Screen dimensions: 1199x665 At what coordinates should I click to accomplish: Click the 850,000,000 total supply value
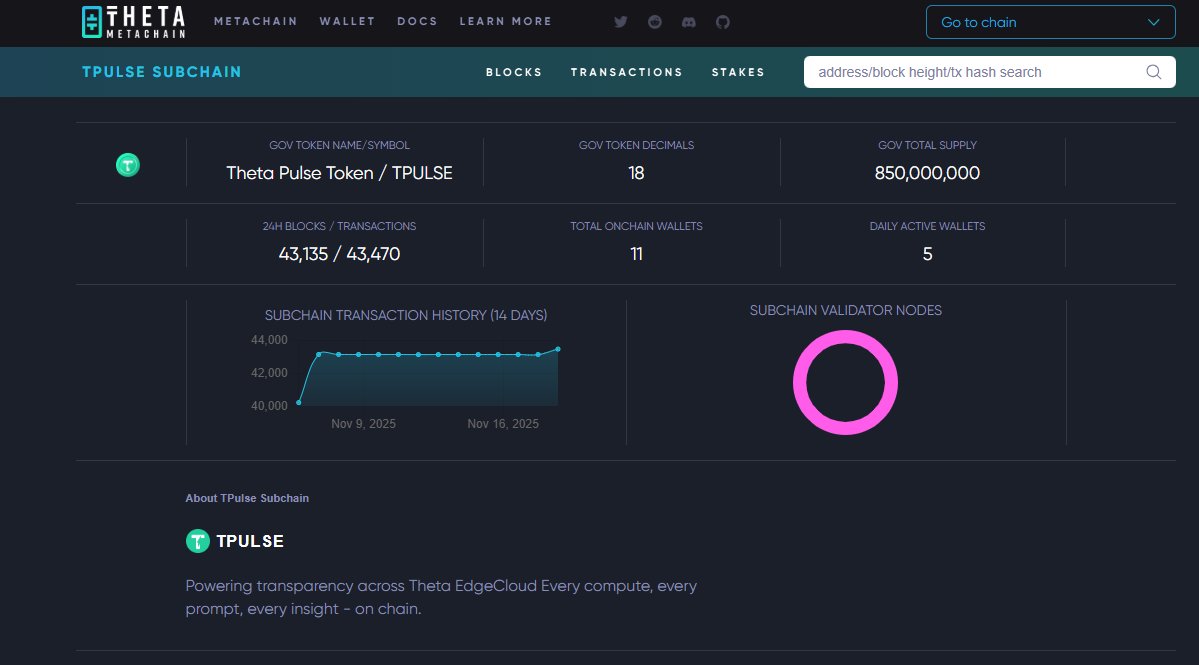[x=927, y=173]
